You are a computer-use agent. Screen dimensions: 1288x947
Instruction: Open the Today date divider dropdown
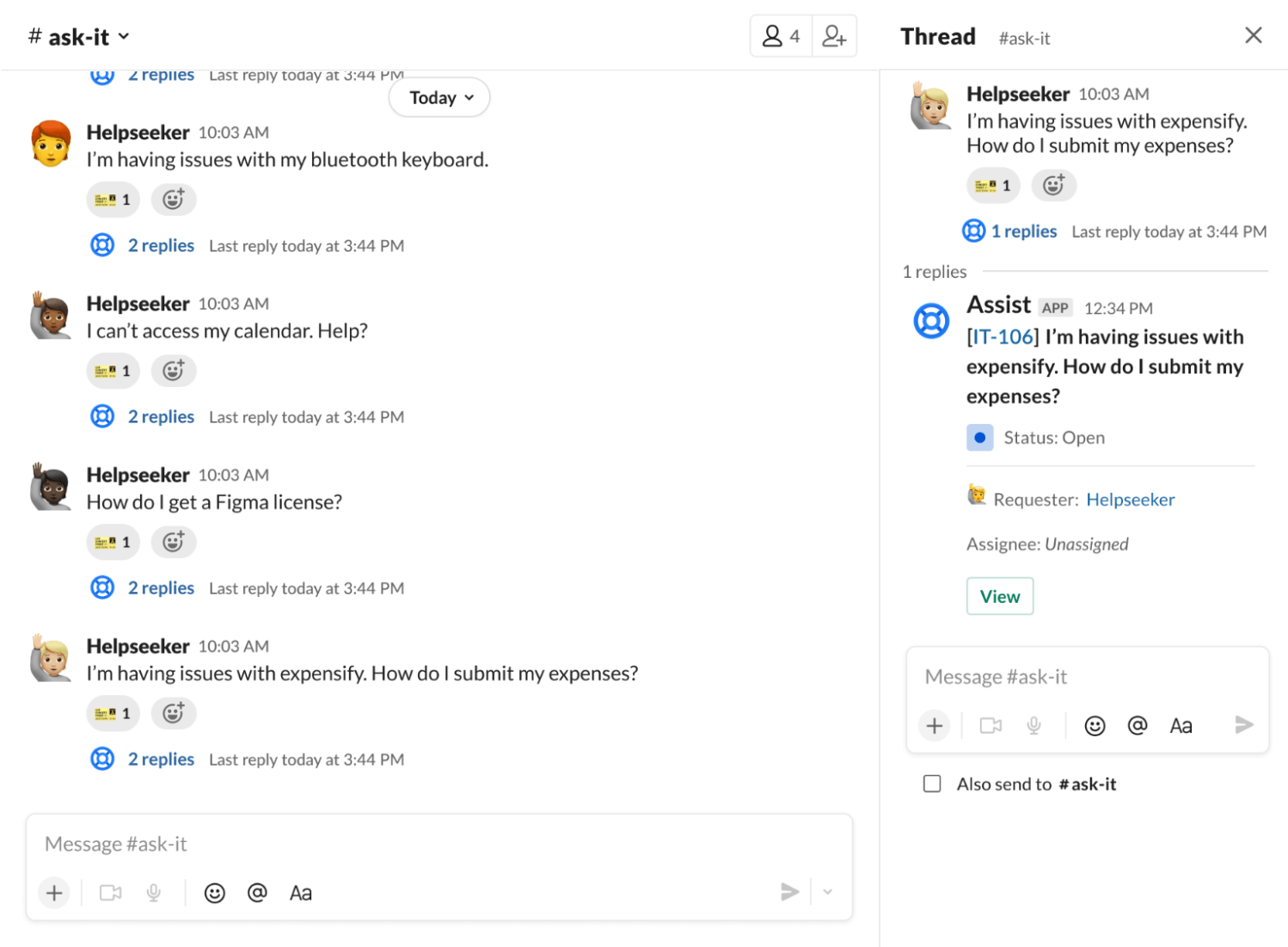coord(439,97)
